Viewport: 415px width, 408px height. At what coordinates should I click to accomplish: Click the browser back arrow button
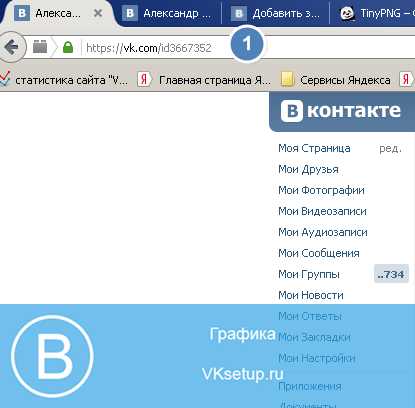pos(12,47)
